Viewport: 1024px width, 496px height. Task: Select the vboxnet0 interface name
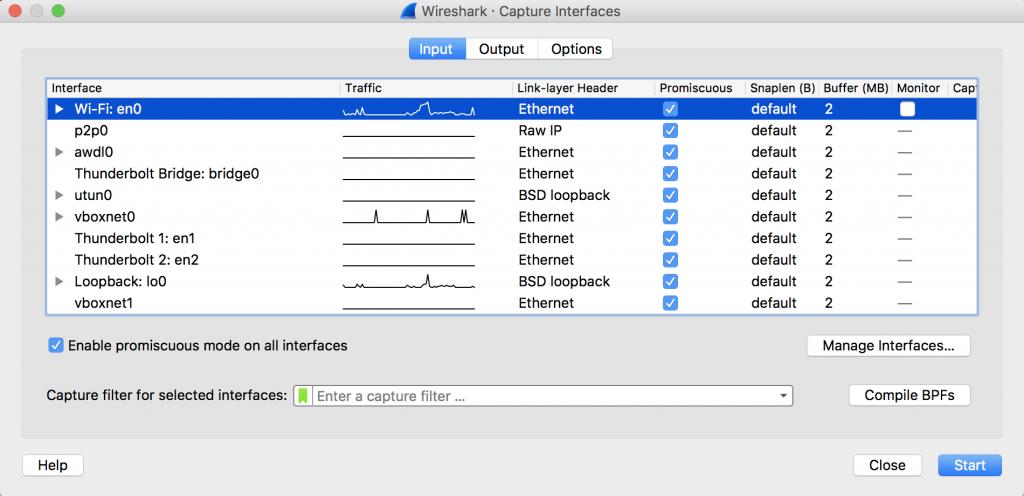click(x=105, y=217)
